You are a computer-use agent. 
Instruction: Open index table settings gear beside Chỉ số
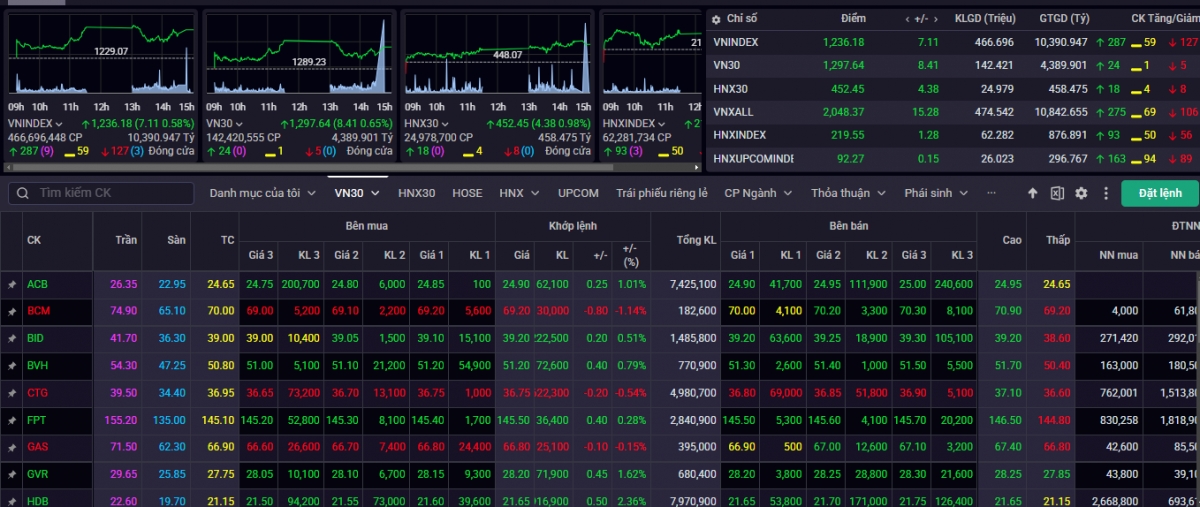[x=715, y=19]
